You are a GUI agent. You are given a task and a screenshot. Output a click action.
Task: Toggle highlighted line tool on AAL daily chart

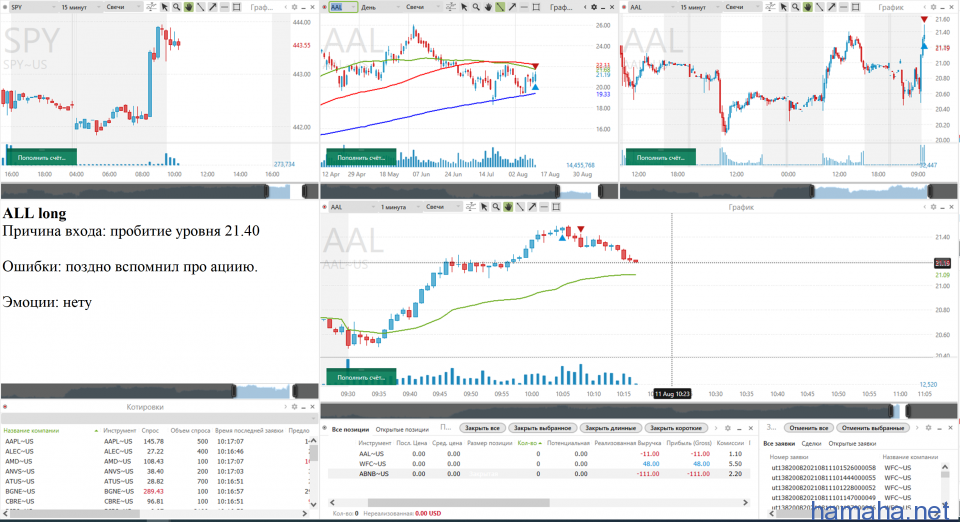(x=500, y=7)
